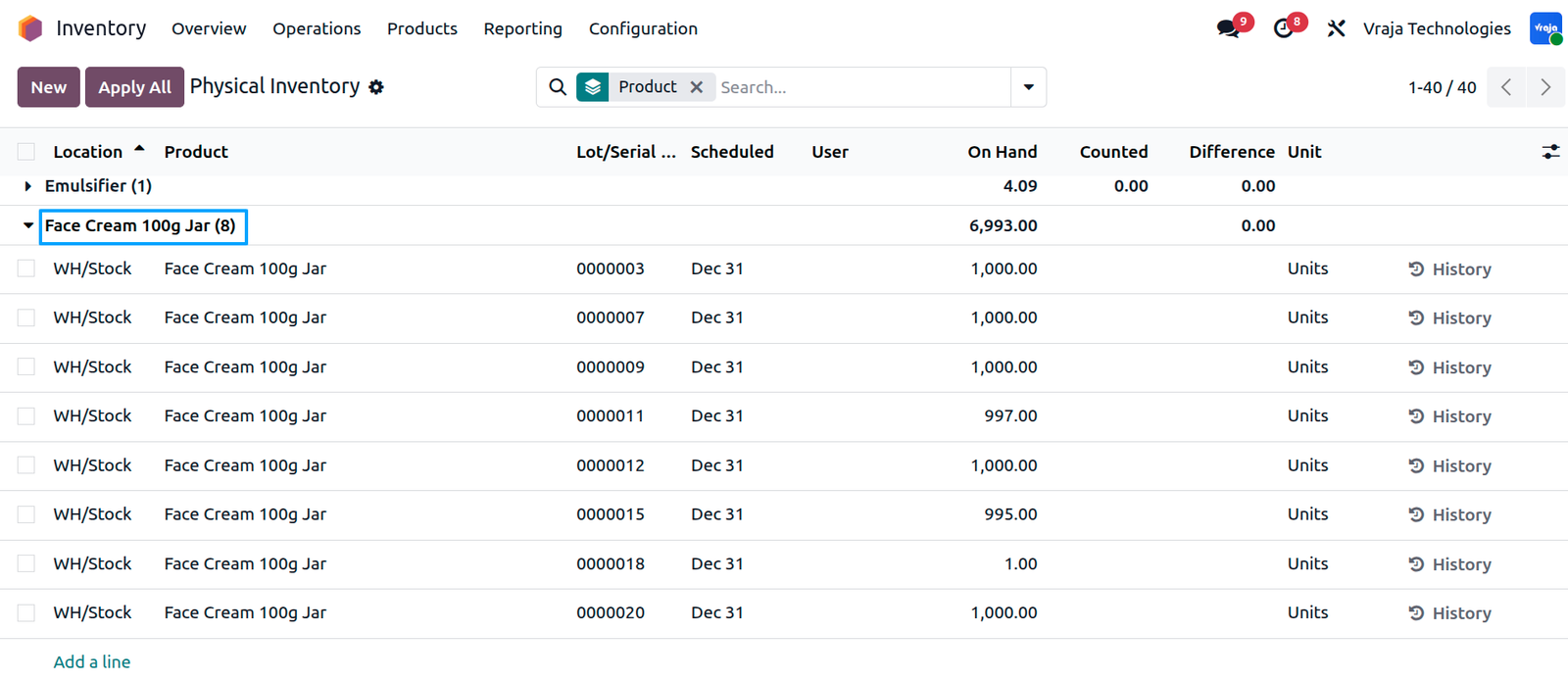Open the search options dropdown arrow
The width and height of the screenshot is (1568, 681).
(x=1028, y=87)
